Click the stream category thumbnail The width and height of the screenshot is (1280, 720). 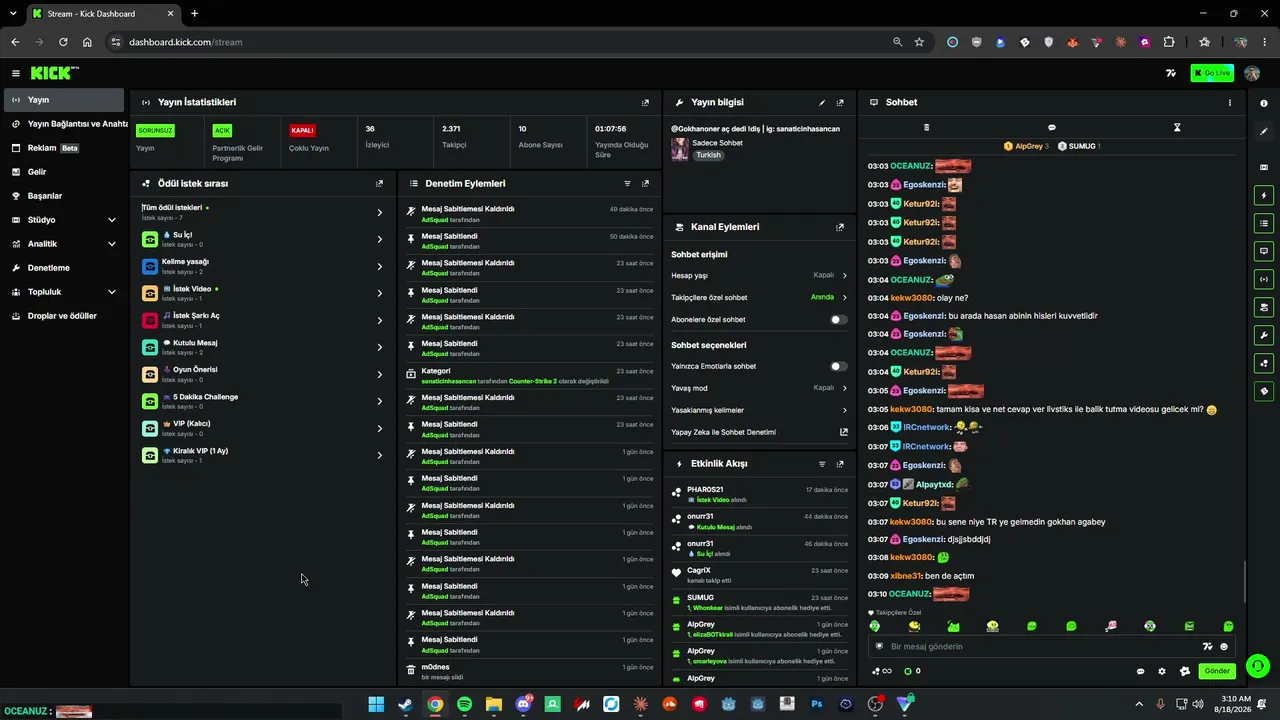(x=680, y=149)
